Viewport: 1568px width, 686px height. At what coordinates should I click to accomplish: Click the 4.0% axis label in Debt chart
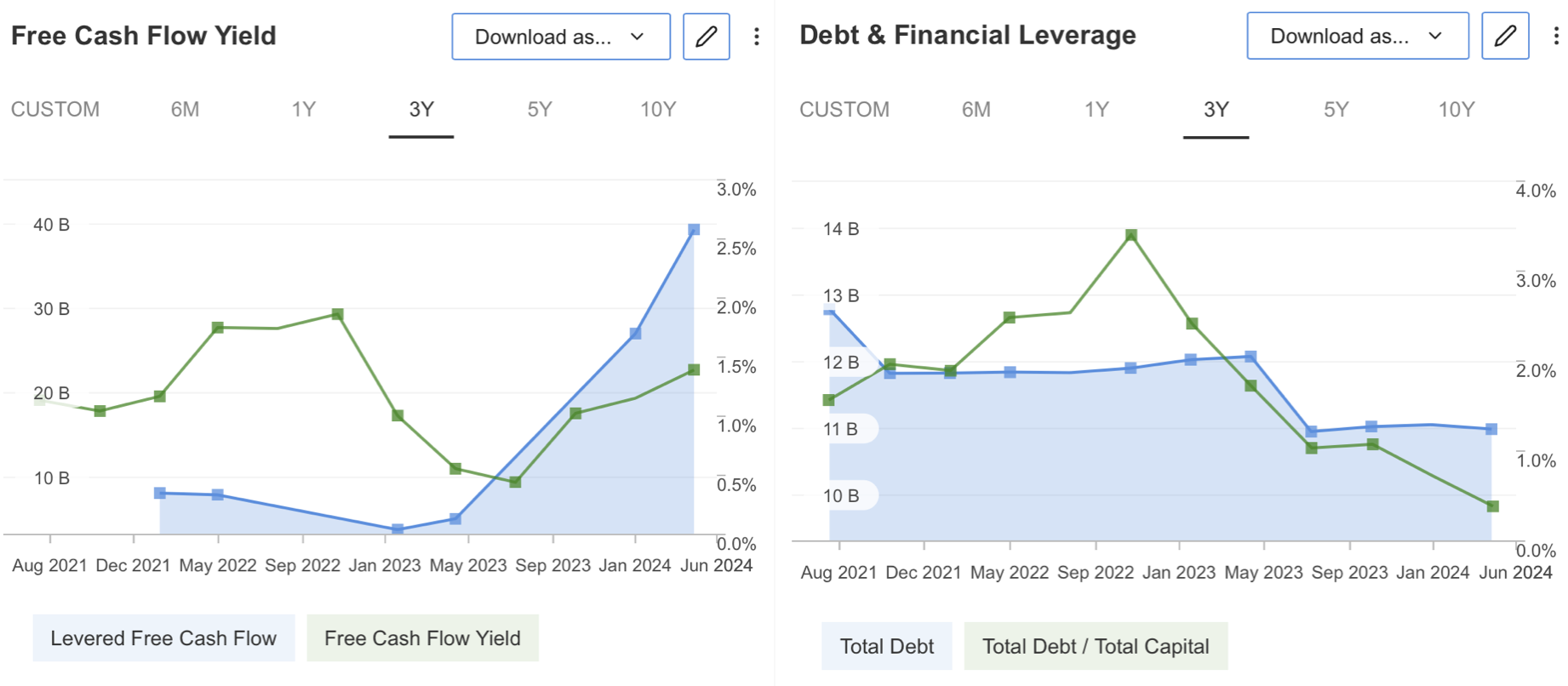[1536, 191]
